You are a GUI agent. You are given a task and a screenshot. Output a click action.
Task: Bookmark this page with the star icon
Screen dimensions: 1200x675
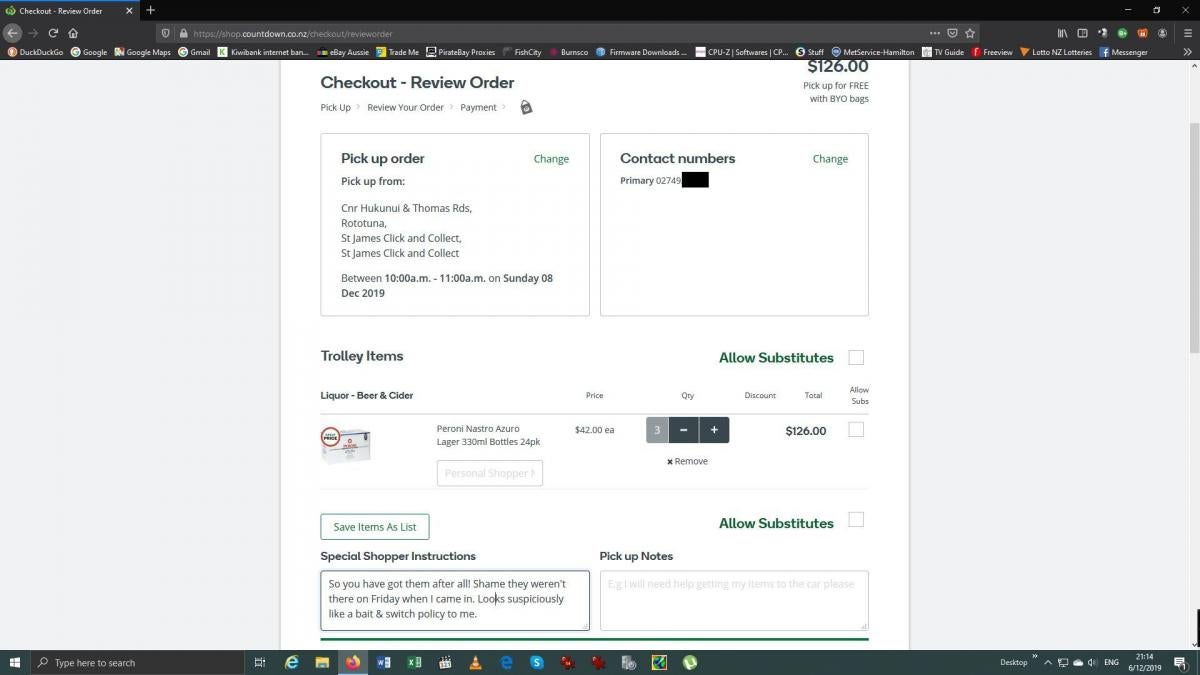(970, 33)
